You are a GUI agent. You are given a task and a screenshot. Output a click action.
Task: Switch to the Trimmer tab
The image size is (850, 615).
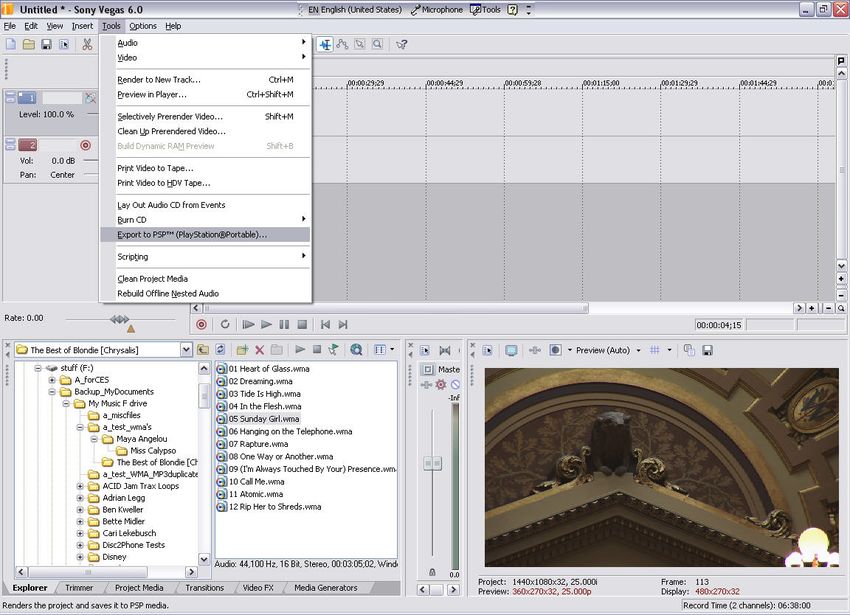point(79,588)
